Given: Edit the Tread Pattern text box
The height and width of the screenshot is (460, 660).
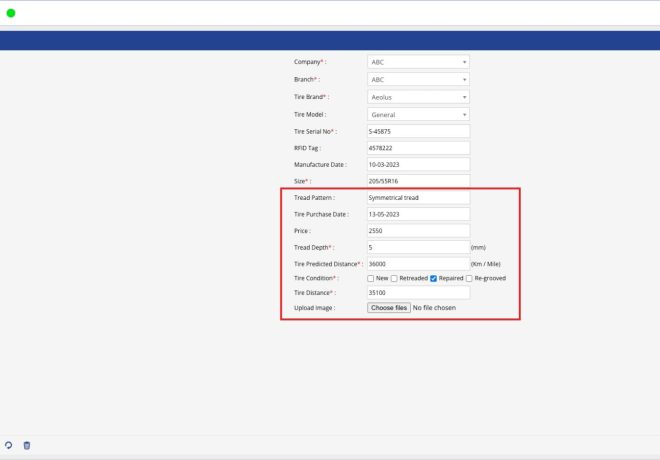Looking at the screenshot, I should coord(418,198).
